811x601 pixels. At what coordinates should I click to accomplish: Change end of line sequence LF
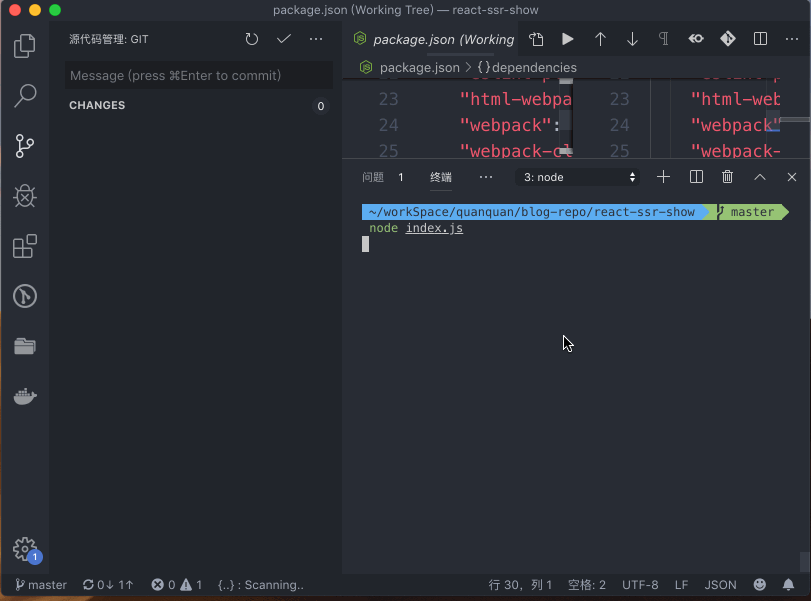click(x=681, y=585)
